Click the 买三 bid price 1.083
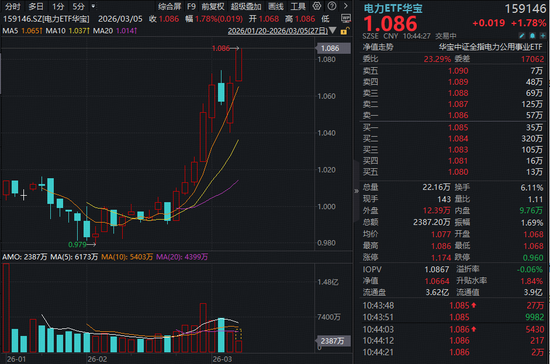The width and height of the screenshot is (550, 364). pos(458,150)
